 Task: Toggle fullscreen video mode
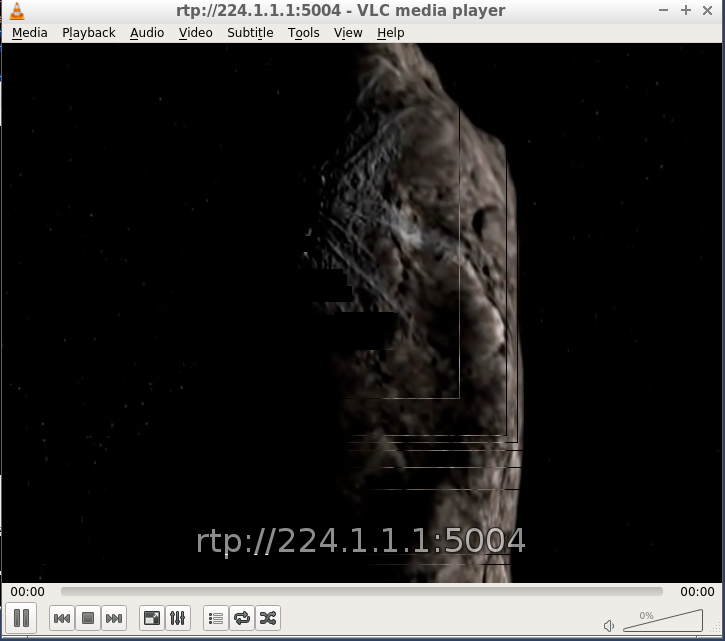pos(152,618)
